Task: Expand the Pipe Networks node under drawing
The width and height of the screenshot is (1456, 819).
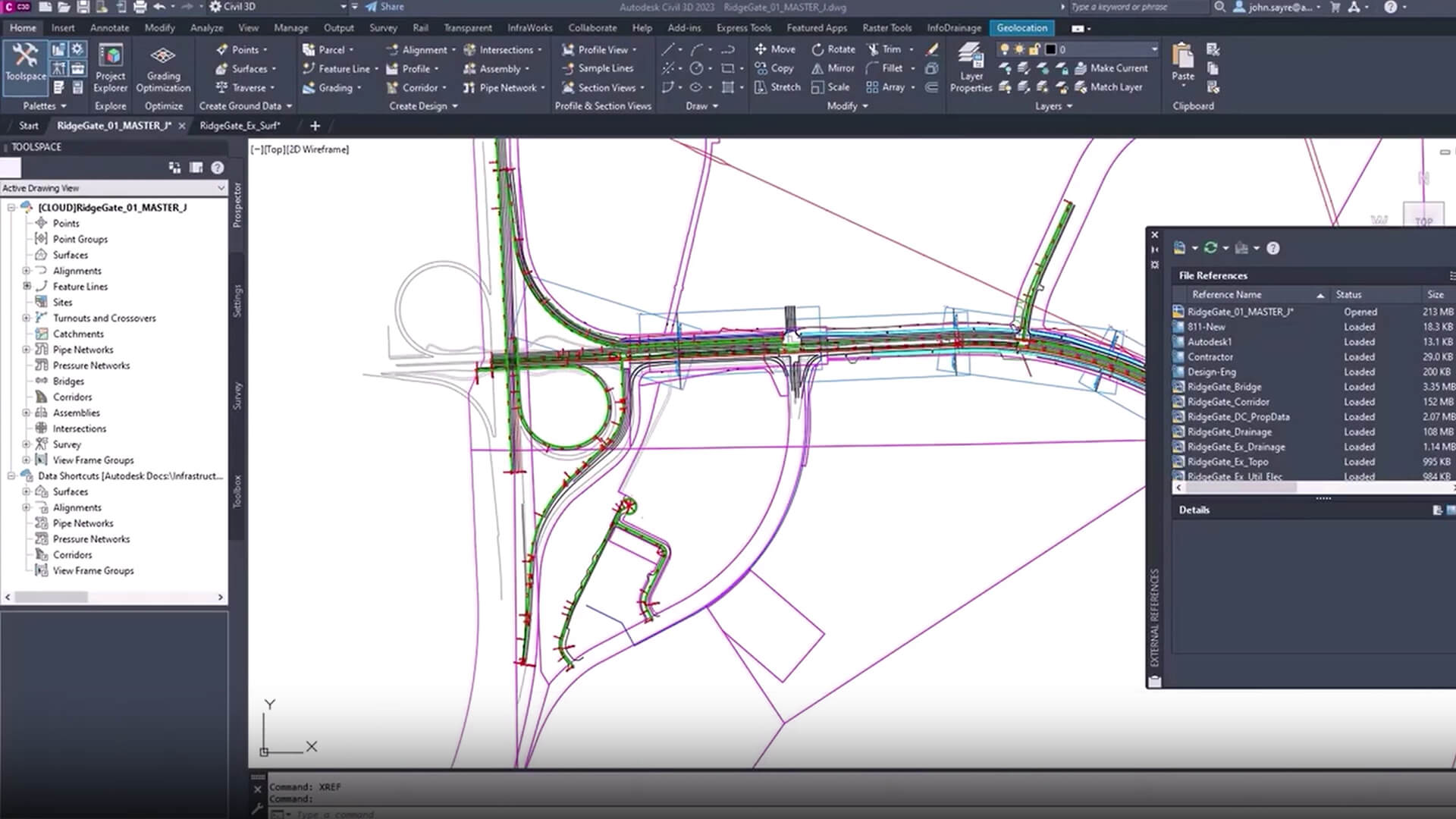Action: pos(27,350)
